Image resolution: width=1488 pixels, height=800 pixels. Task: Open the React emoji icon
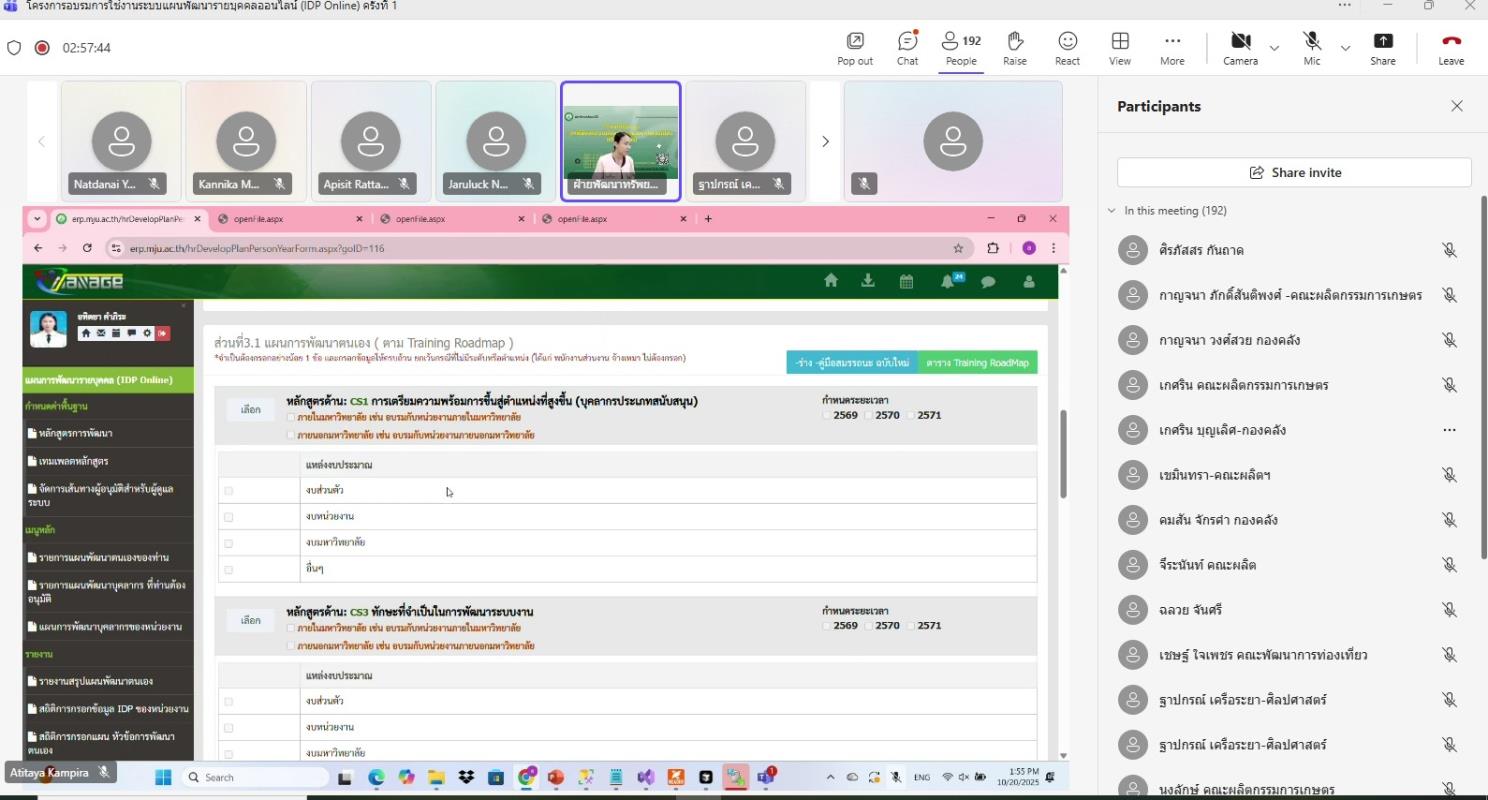1067,47
